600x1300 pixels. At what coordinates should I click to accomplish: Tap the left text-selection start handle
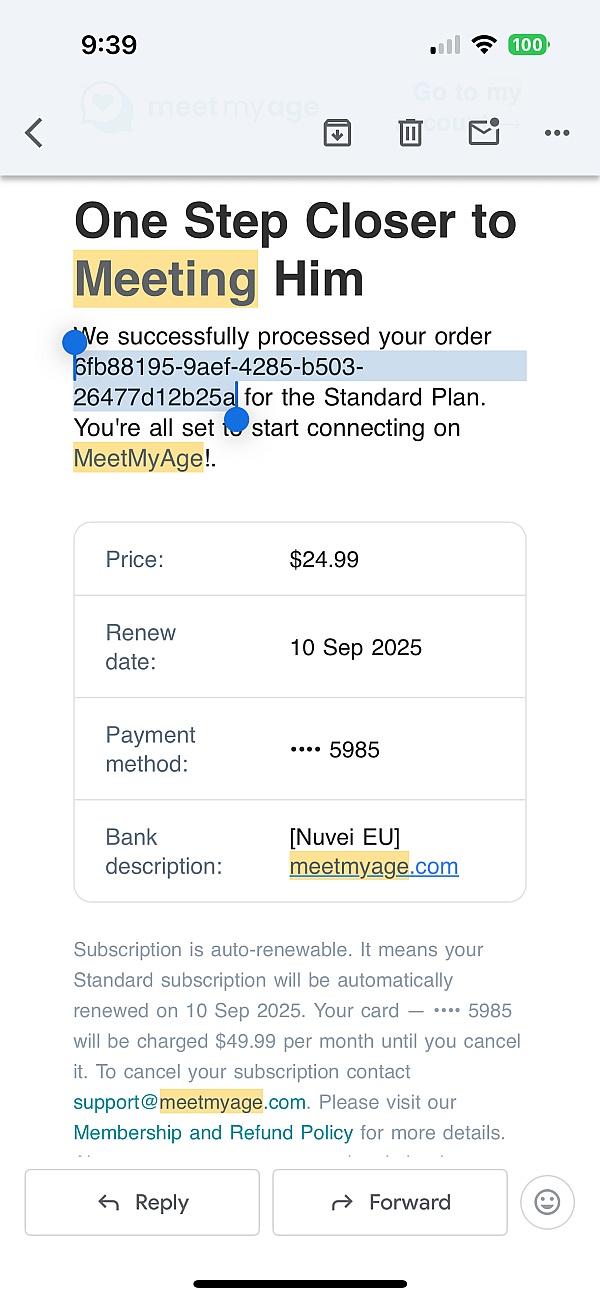[x=75, y=343]
